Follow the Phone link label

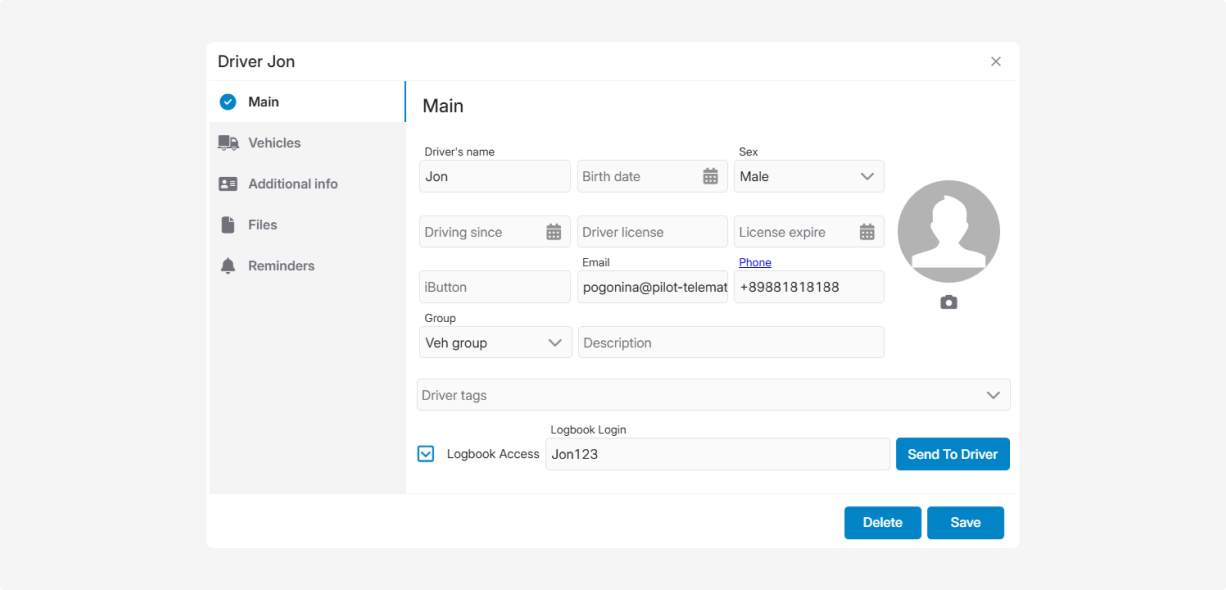click(755, 262)
